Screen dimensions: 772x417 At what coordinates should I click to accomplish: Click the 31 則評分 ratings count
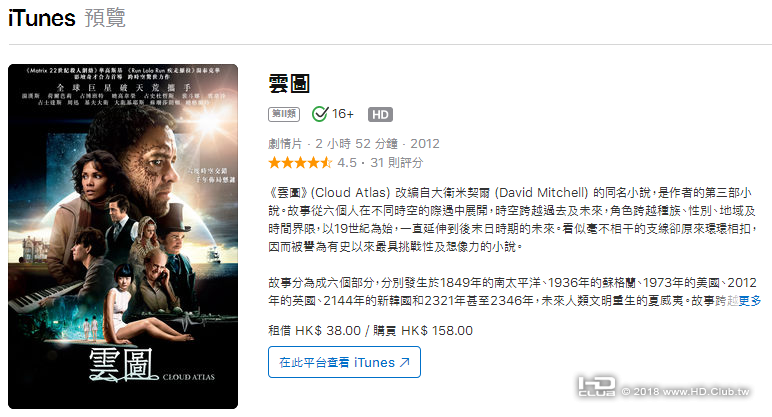396,162
